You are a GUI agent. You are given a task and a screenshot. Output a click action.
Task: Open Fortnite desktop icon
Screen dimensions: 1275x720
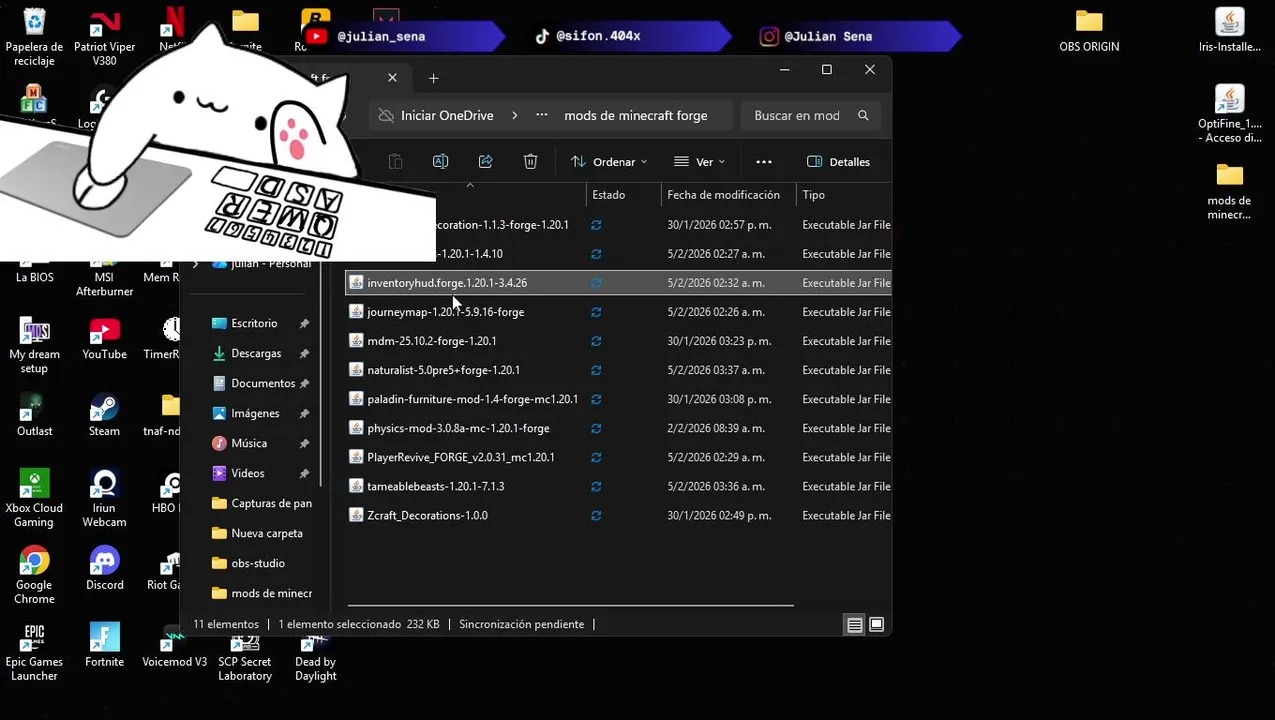point(104,646)
